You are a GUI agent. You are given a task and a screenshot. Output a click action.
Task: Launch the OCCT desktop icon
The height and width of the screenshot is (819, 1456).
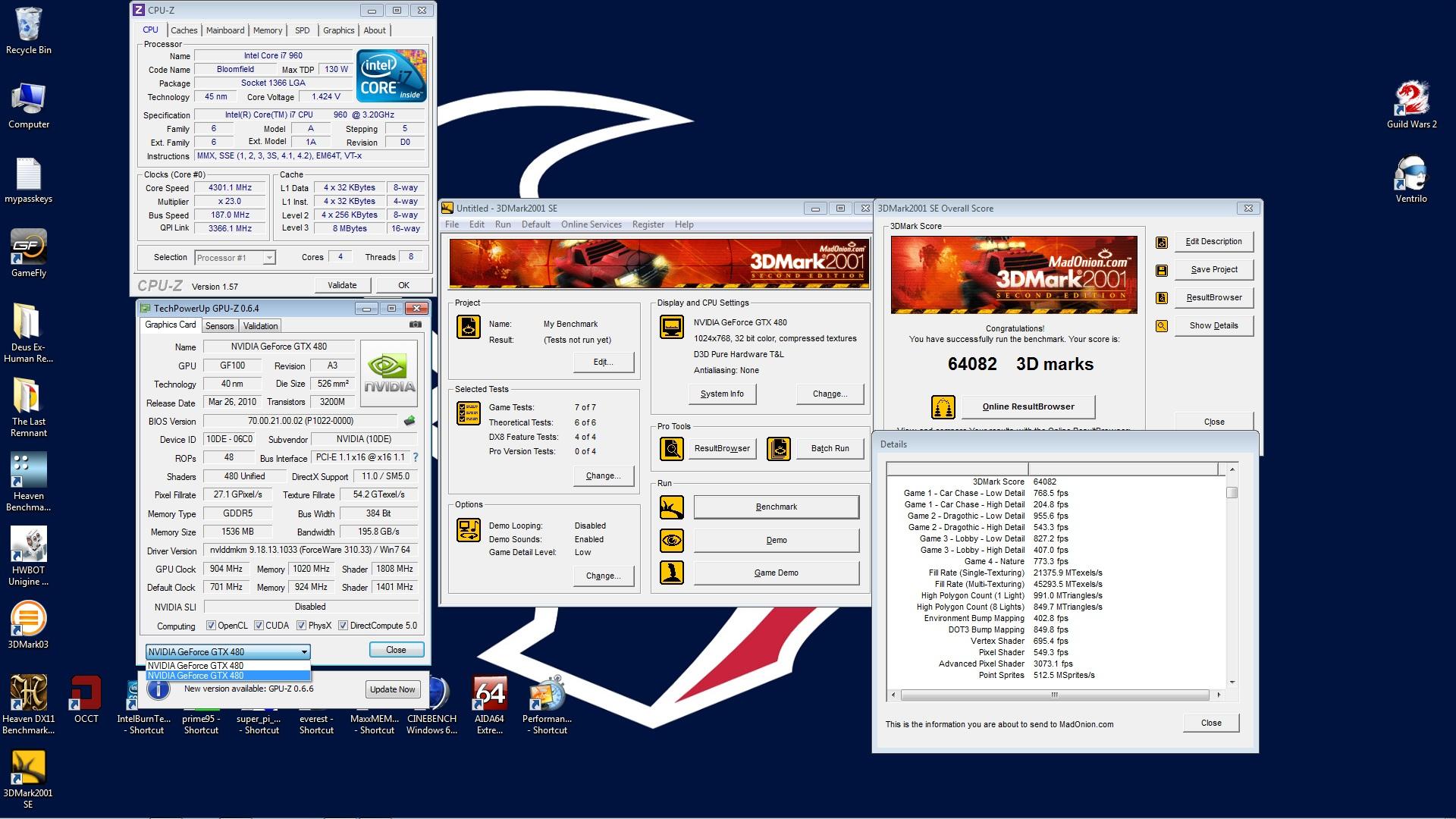coord(86,700)
